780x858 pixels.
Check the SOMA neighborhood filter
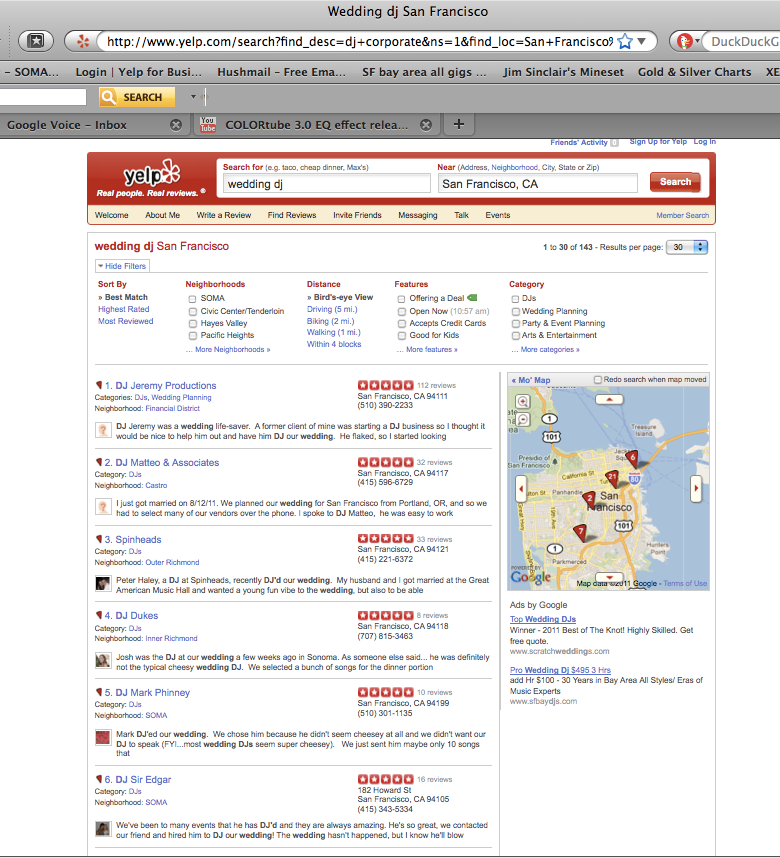[x=193, y=299]
